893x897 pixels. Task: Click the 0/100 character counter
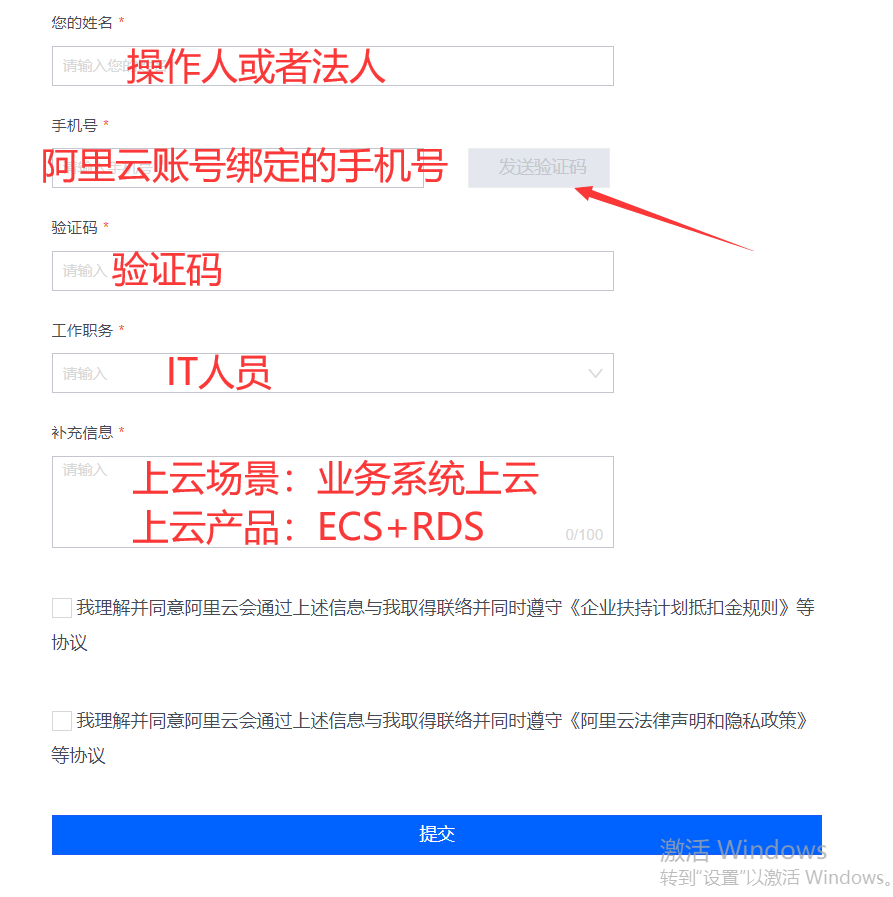584,534
